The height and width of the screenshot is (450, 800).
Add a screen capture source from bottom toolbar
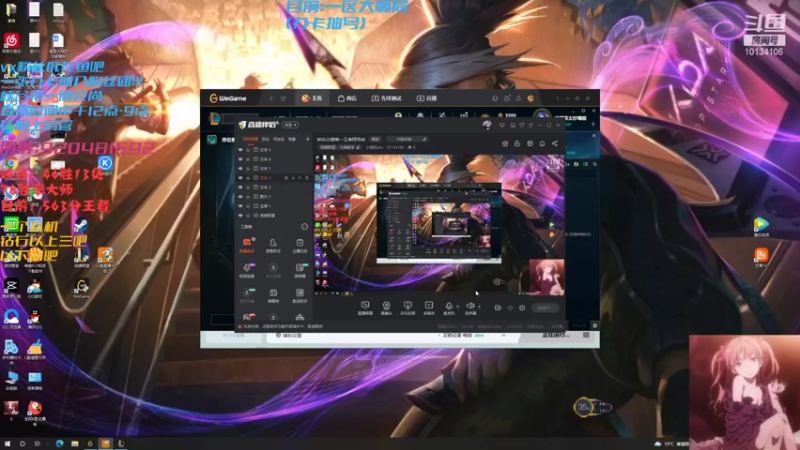365,308
